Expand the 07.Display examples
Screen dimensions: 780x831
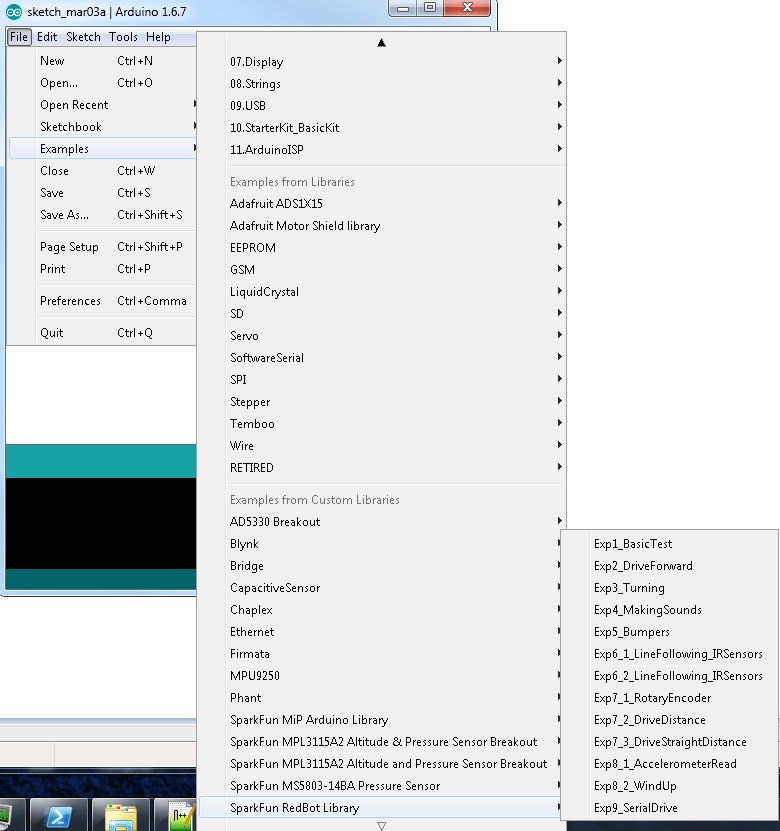coord(382,61)
